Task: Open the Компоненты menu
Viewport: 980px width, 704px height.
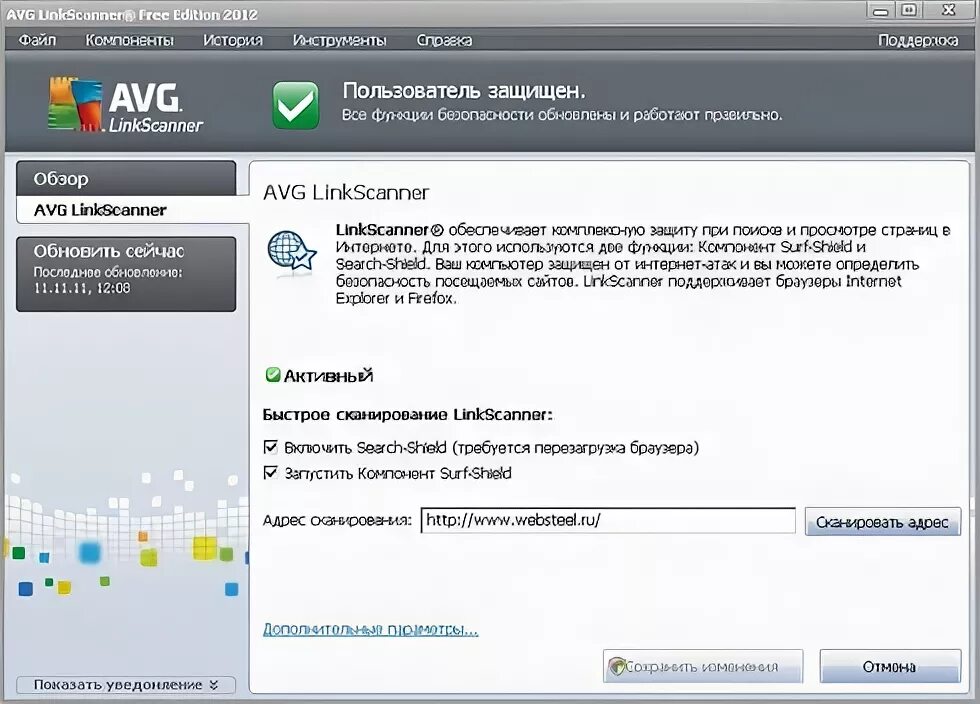Action: 129,40
